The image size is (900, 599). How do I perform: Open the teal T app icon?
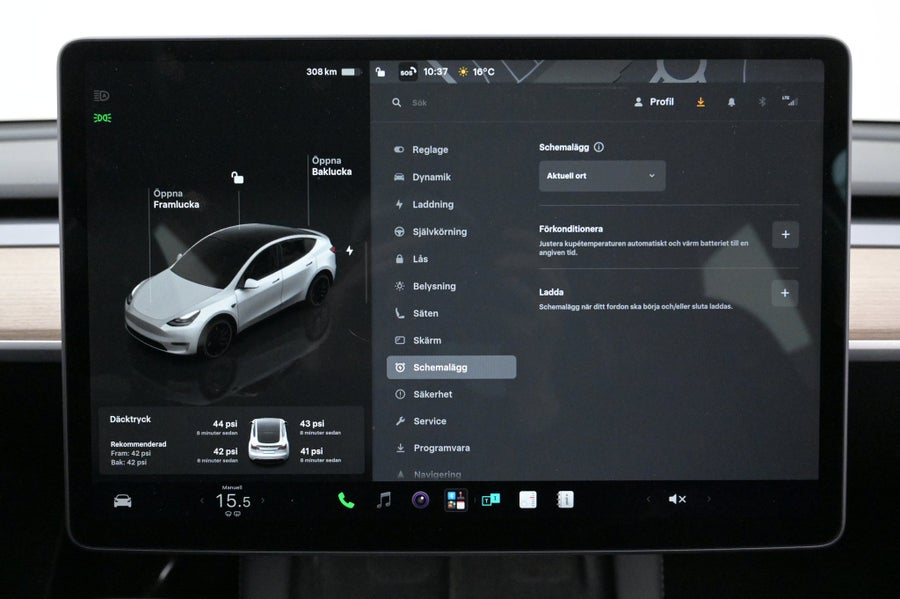tap(491, 500)
